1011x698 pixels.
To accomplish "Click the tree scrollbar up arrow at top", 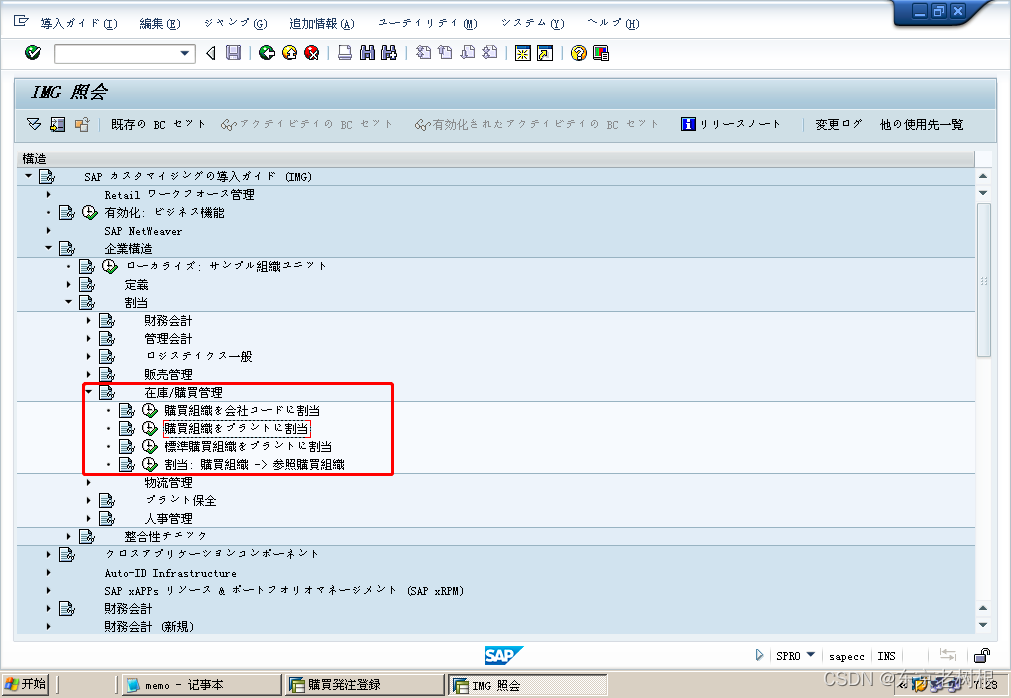I will click(983, 175).
